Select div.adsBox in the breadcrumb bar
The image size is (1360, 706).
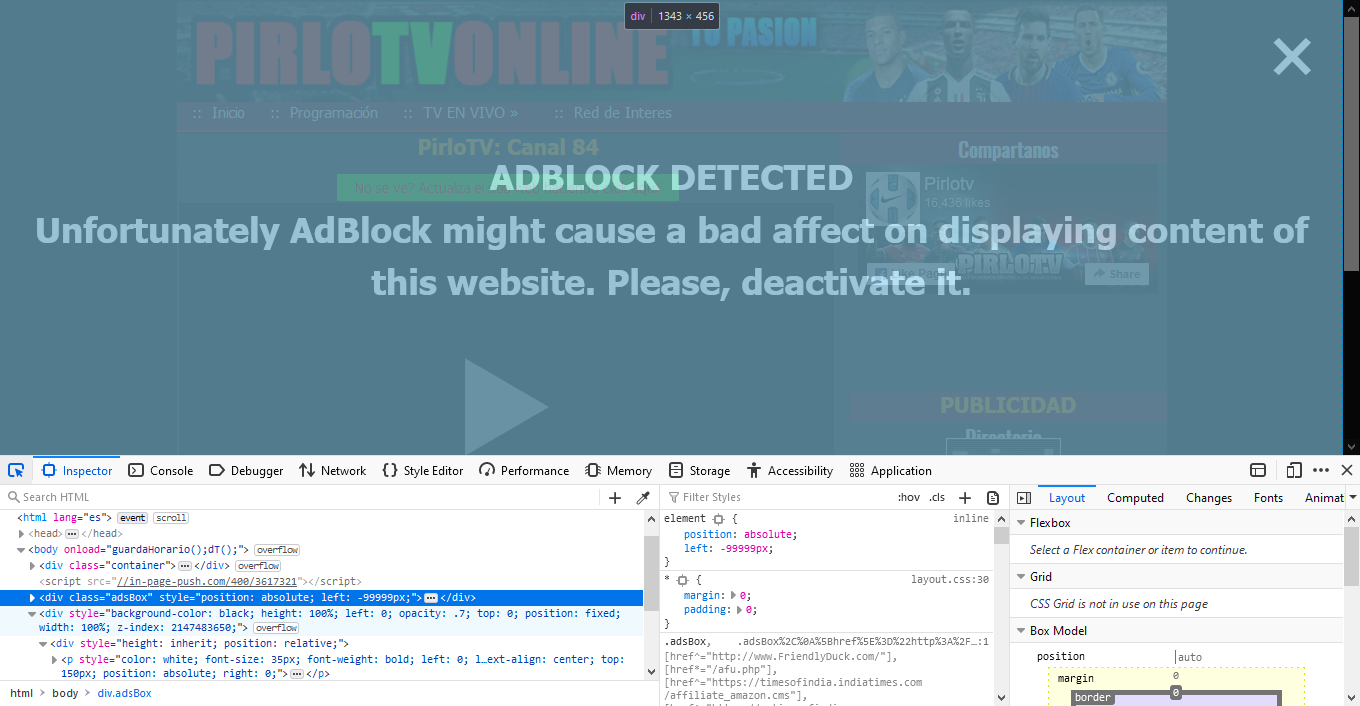124,693
